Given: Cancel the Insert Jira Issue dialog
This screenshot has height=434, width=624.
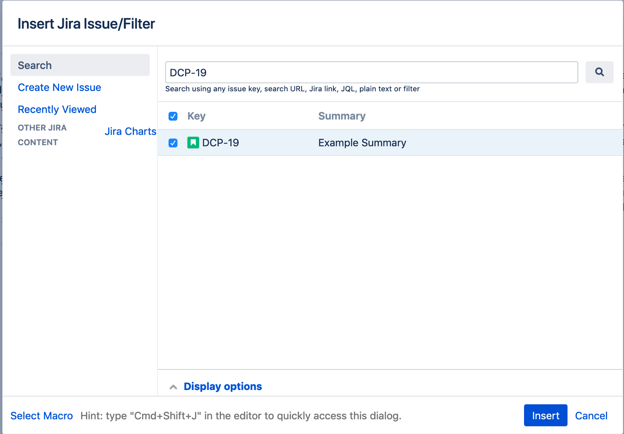Looking at the screenshot, I should click(x=591, y=416).
